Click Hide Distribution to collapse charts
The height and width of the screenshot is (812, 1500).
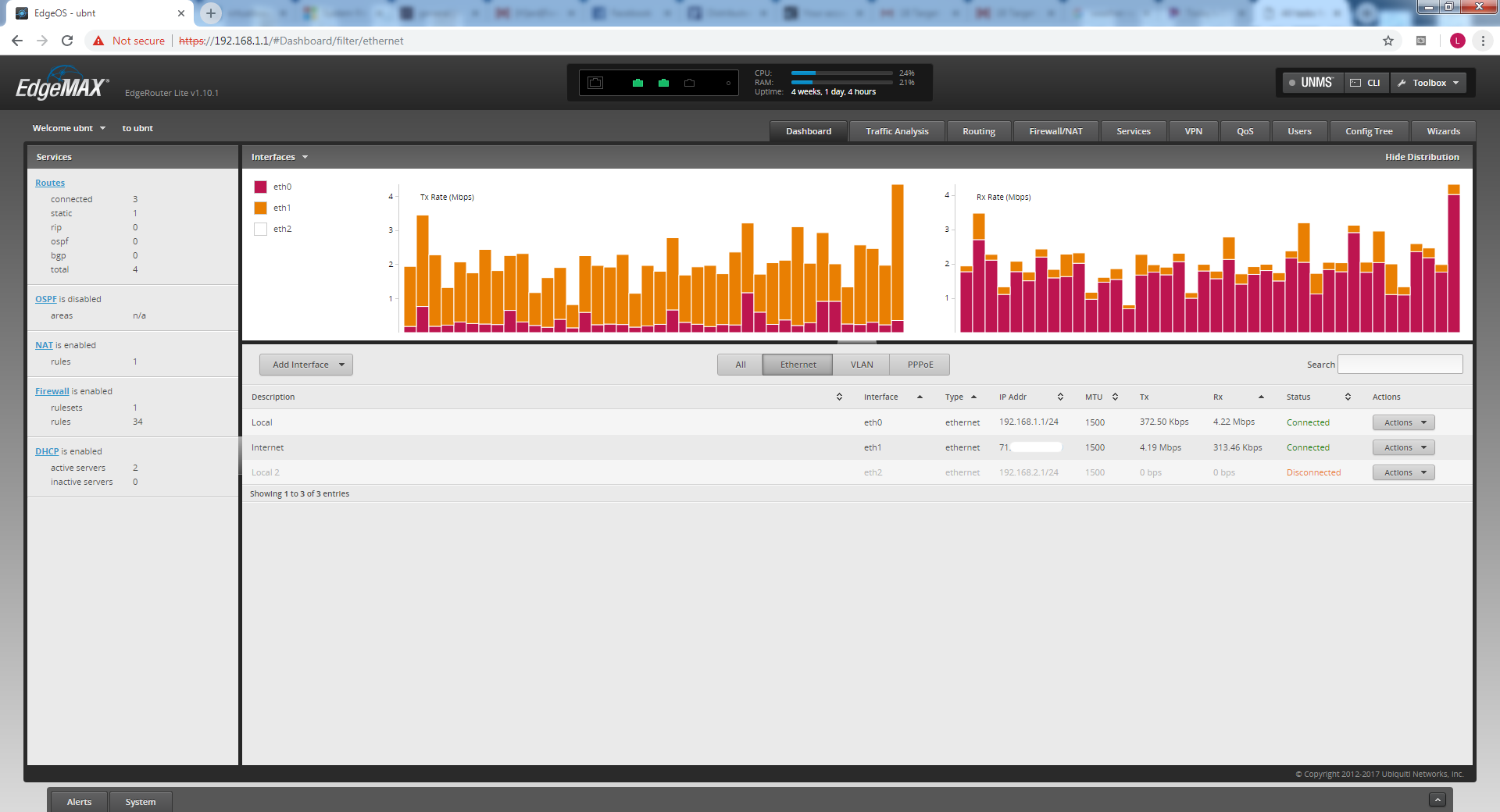1422,157
